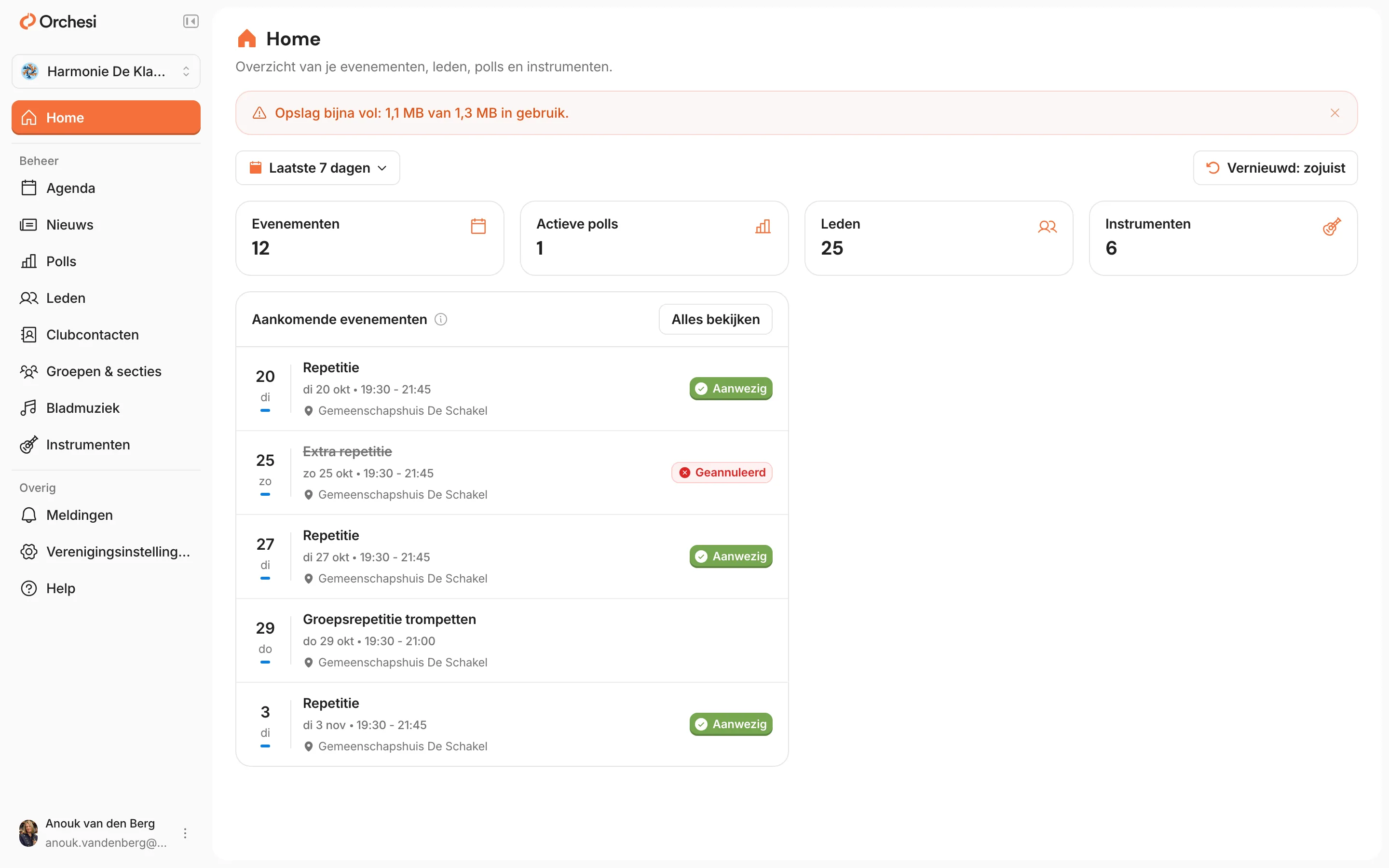
Task: Open the struck-through Extra repetitie event
Action: 512,473
